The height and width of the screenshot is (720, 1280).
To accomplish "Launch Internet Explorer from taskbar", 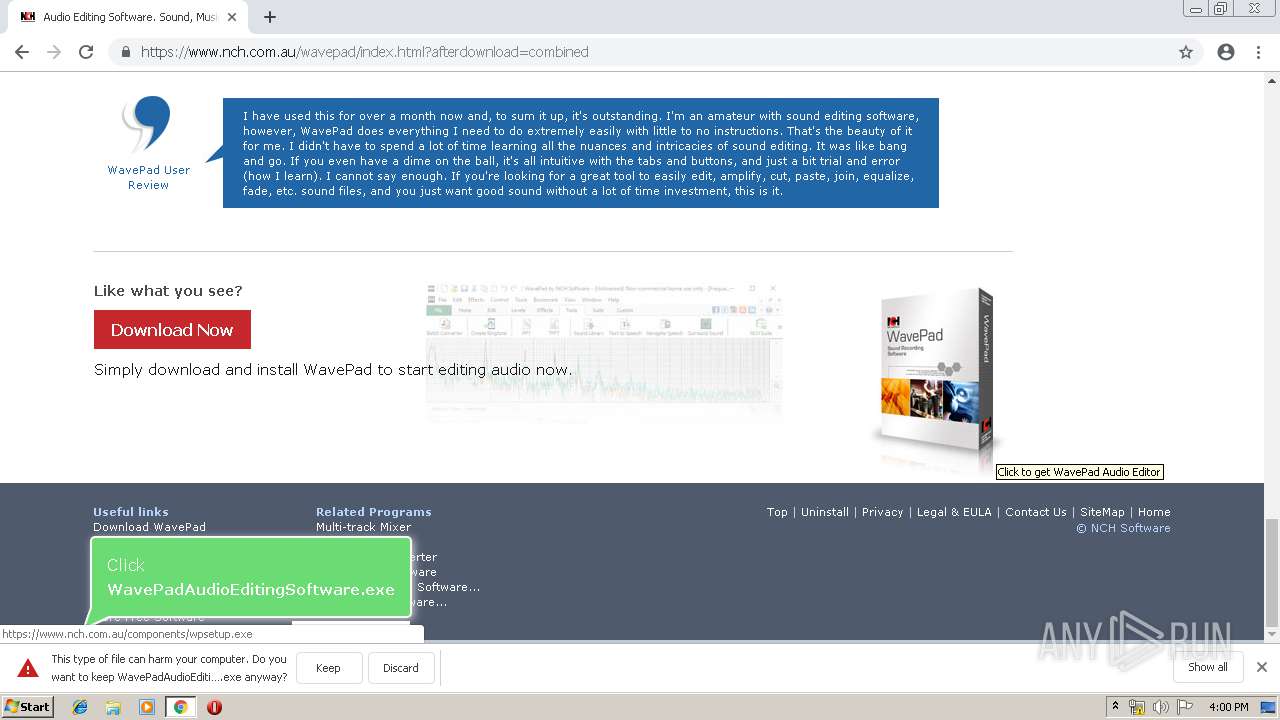I will coord(80,707).
